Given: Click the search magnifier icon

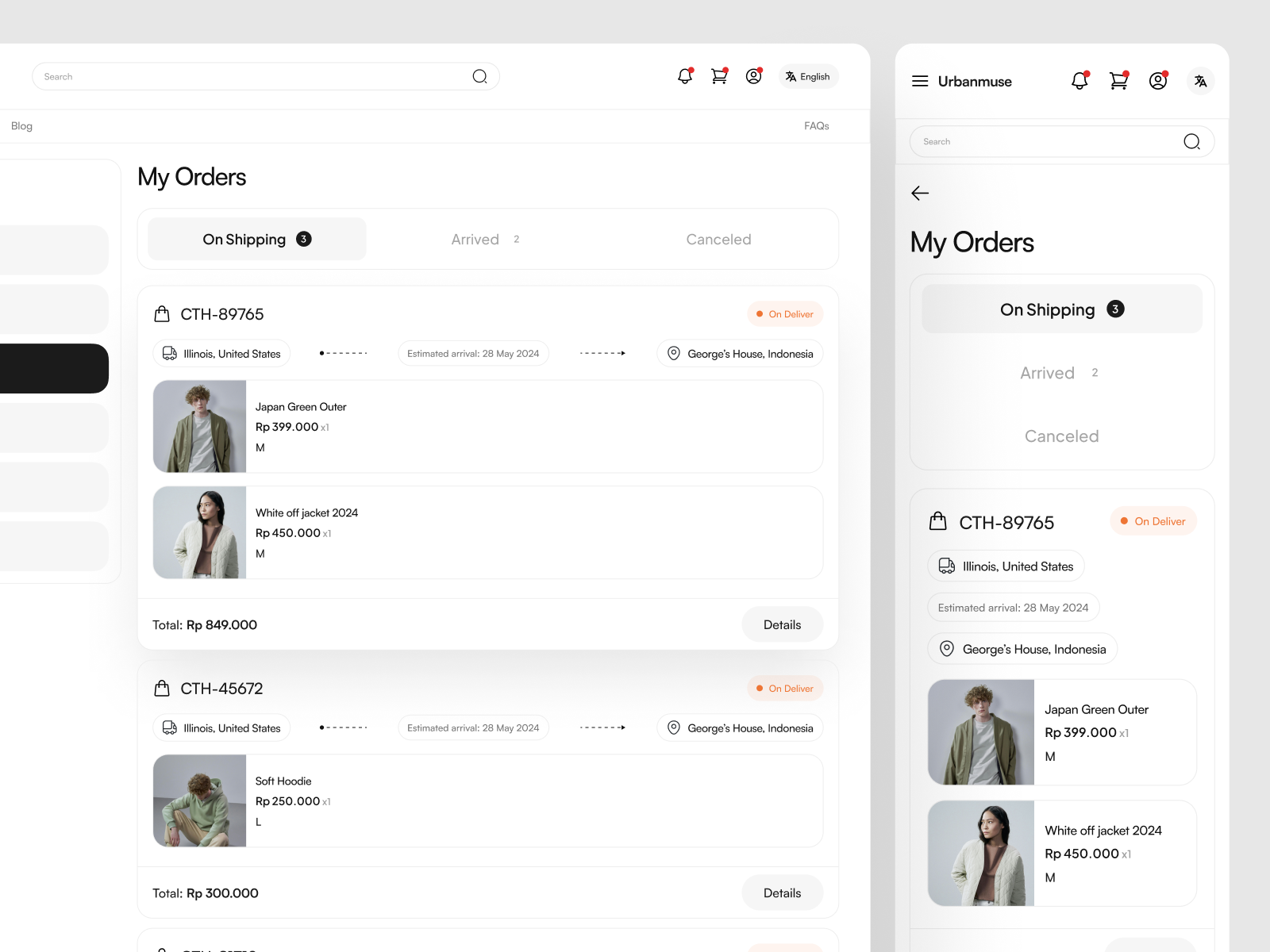Looking at the screenshot, I should click(479, 76).
